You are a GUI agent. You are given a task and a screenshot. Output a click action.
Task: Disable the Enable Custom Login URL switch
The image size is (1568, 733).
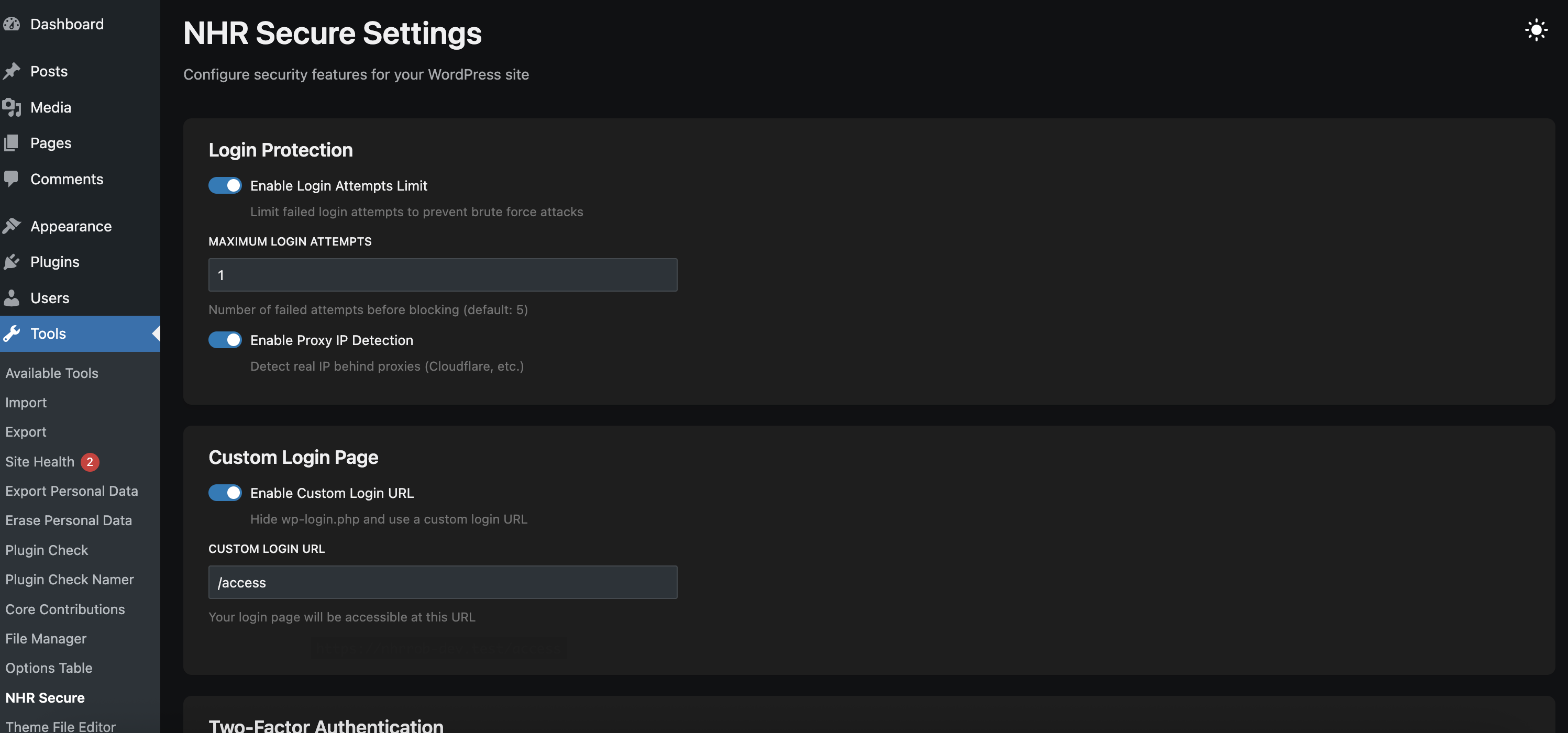[x=225, y=493]
